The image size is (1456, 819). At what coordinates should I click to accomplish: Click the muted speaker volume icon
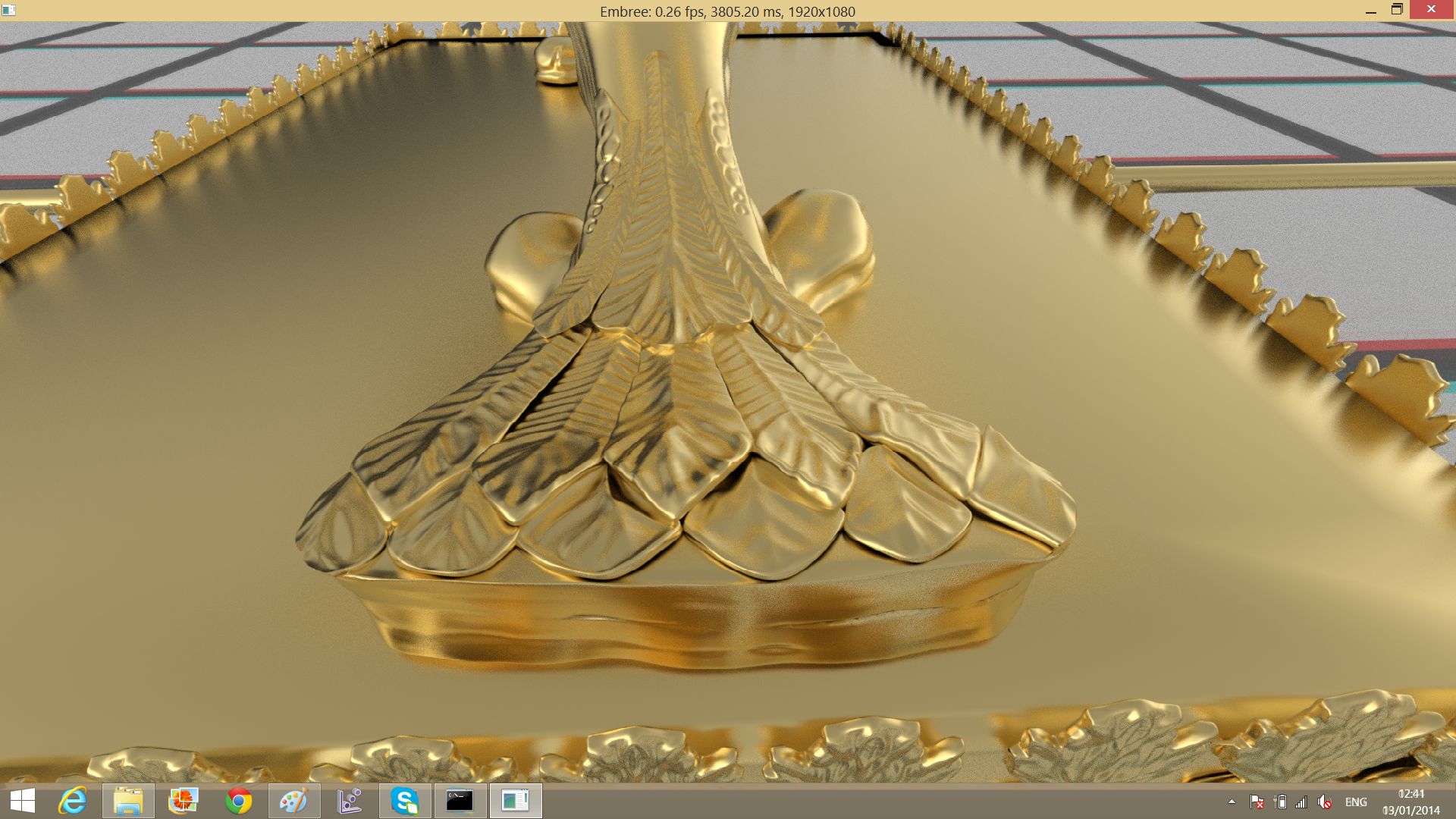click(x=1324, y=802)
